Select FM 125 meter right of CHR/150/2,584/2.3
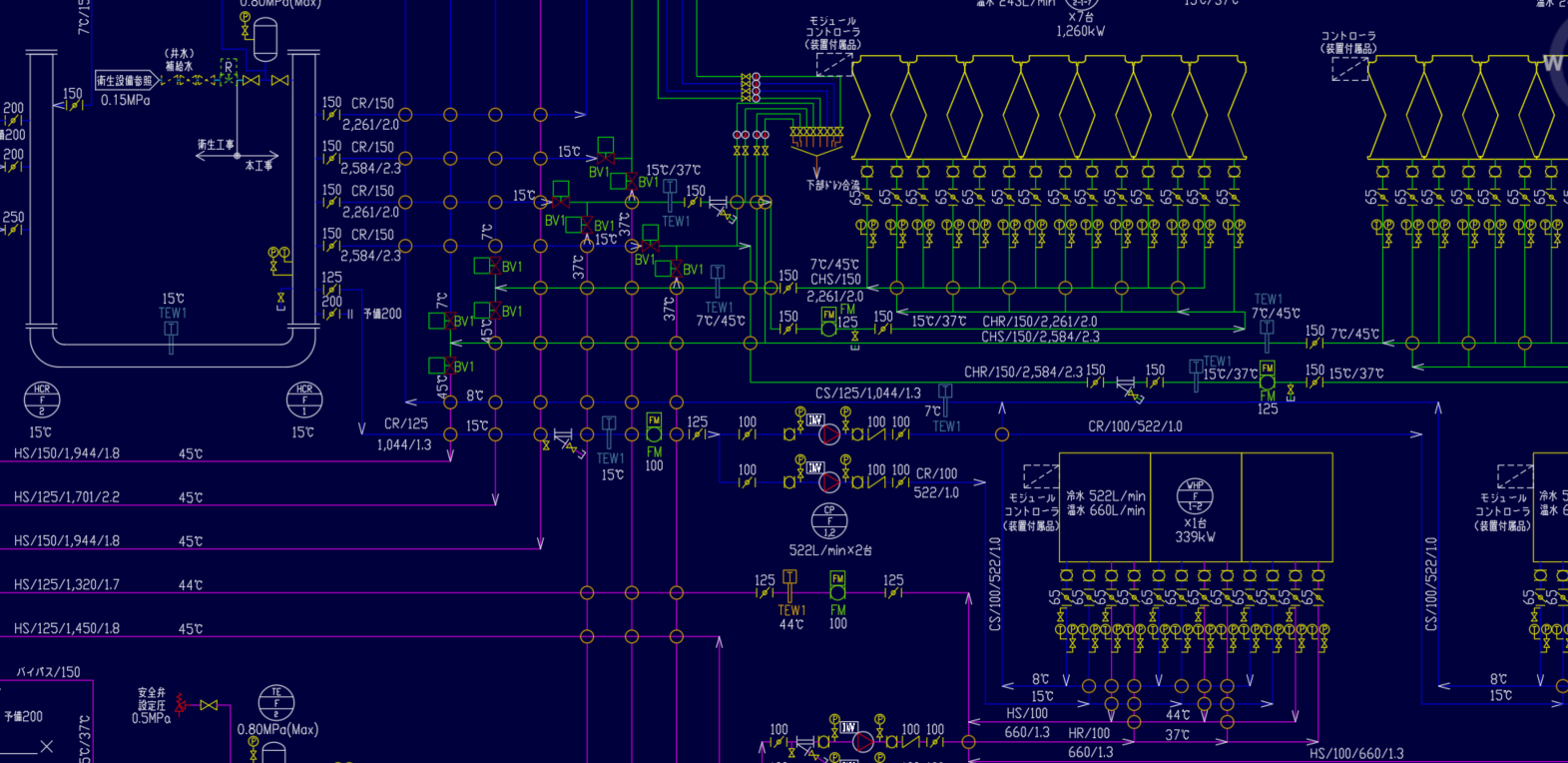 (x=1267, y=376)
